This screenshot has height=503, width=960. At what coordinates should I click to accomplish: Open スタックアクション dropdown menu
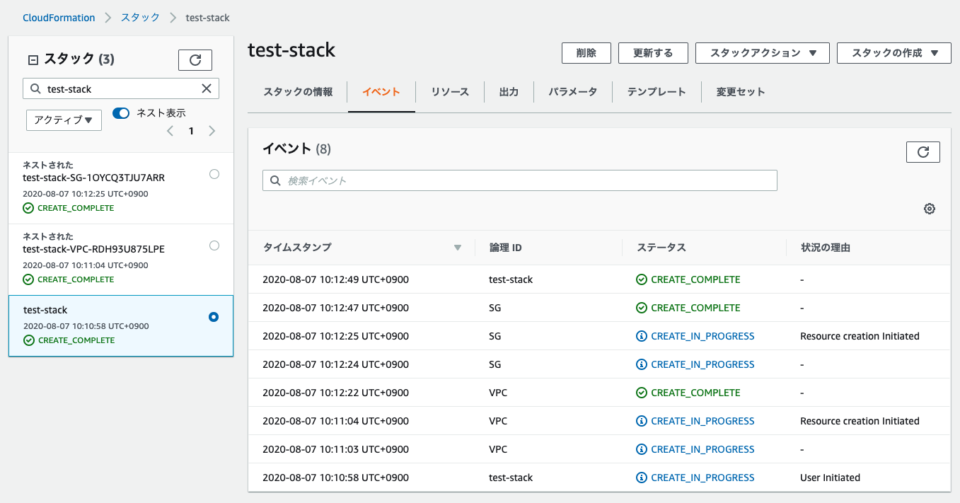click(762, 53)
